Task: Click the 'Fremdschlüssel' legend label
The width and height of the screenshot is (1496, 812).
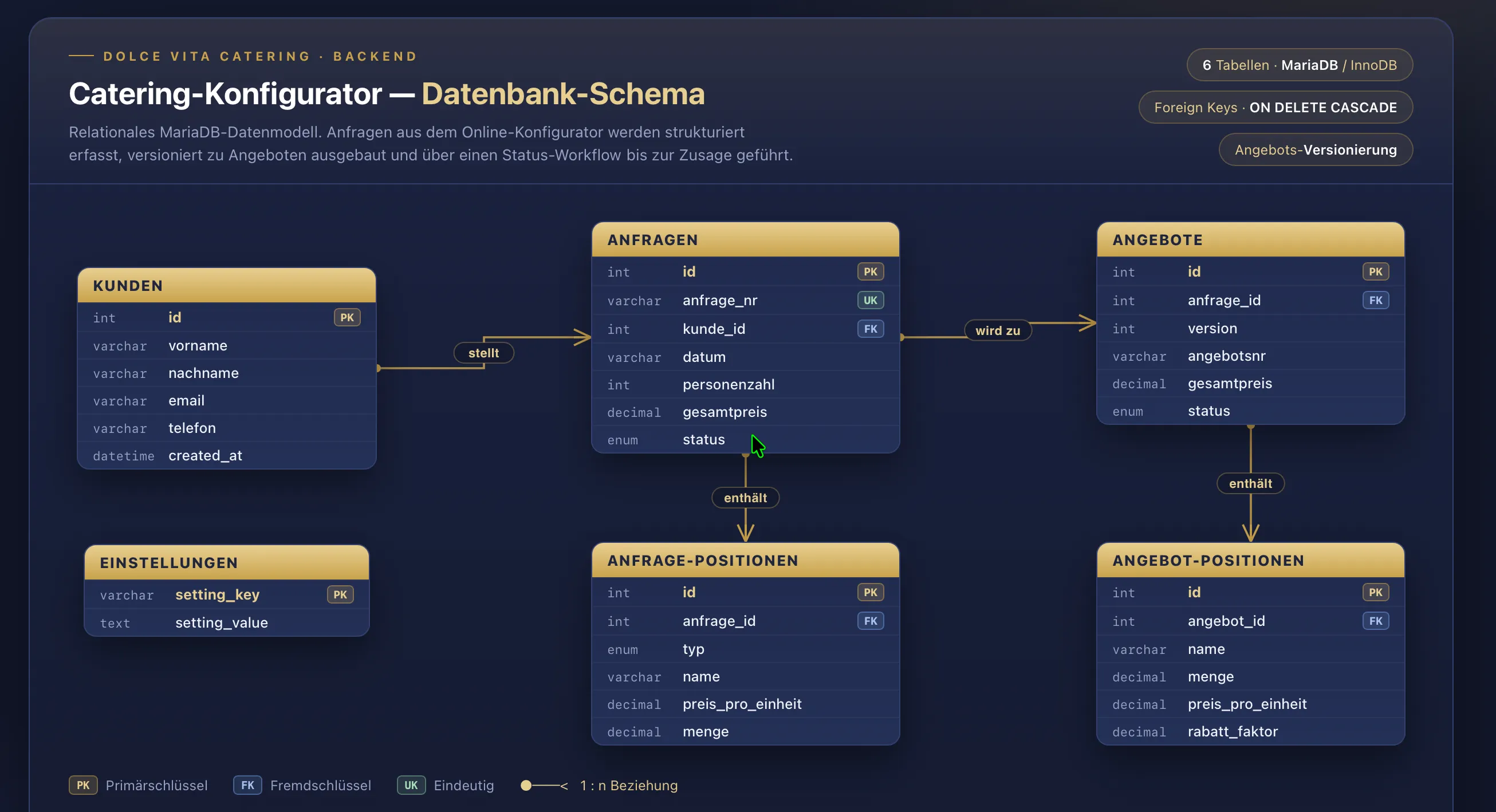Action: point(321,785)
